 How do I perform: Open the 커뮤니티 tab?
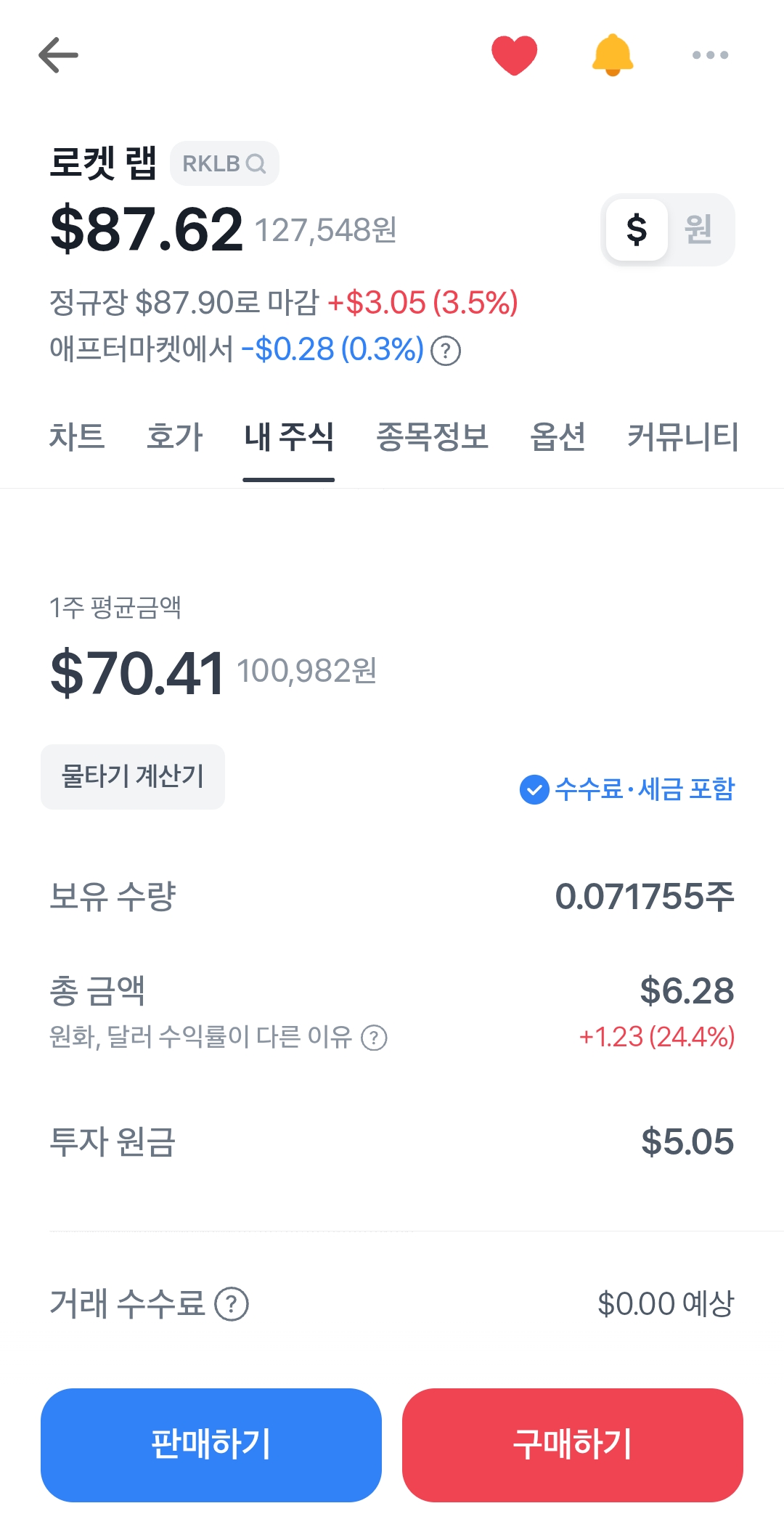pos(682,437)
